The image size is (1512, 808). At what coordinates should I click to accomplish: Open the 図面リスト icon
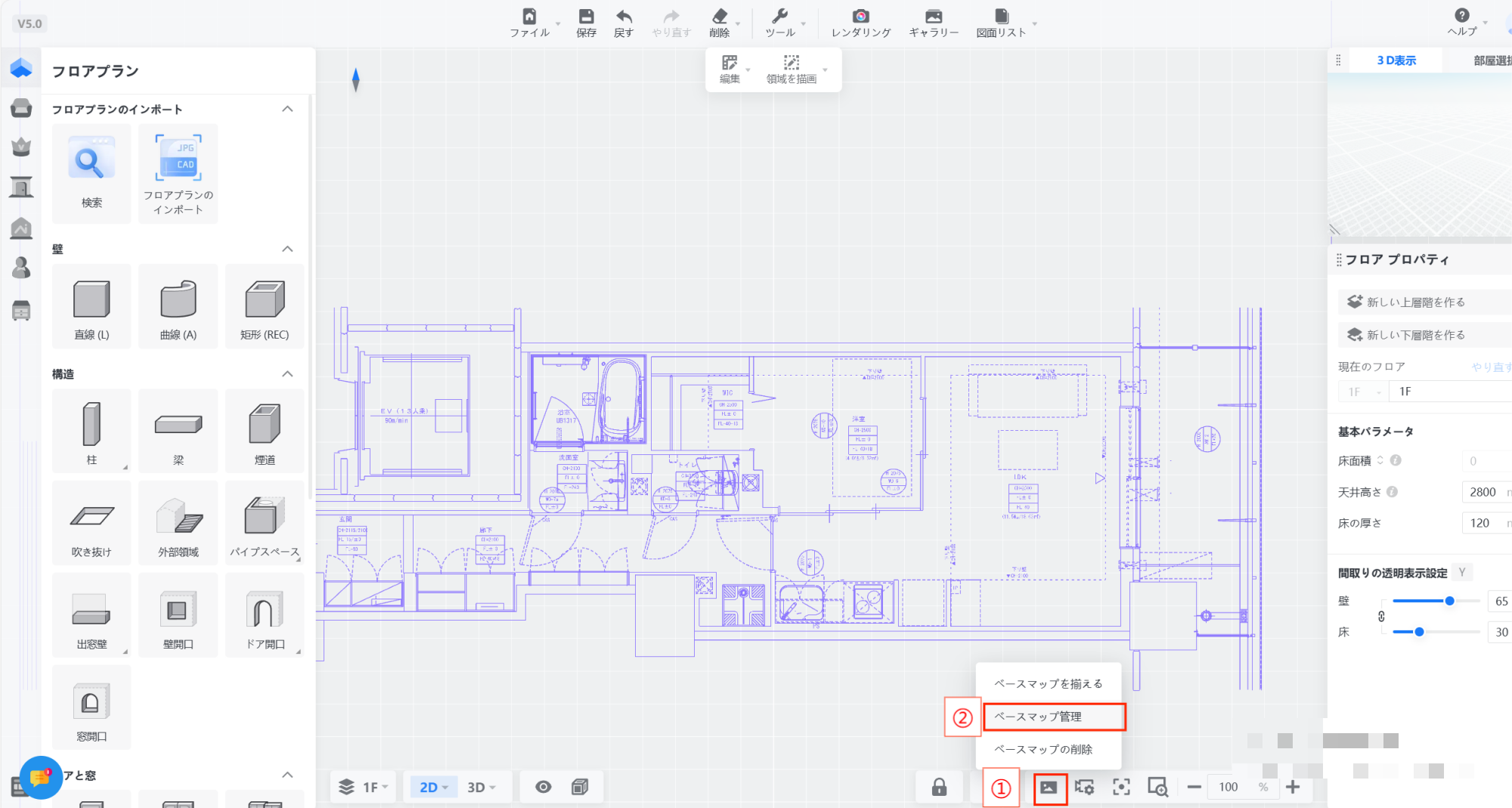pos(1001,17)
